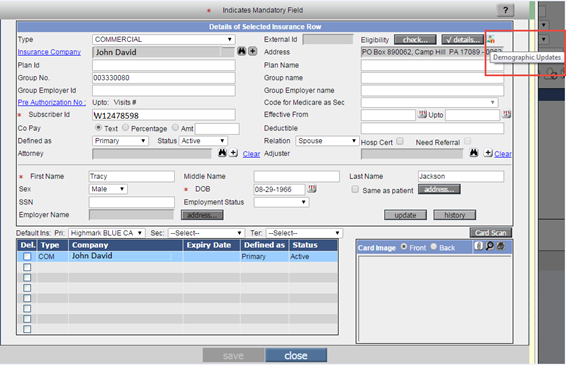Open Default Ins Pri Highmark dropdown
Screen dimensions: 566x365
[x=106, y=233]
